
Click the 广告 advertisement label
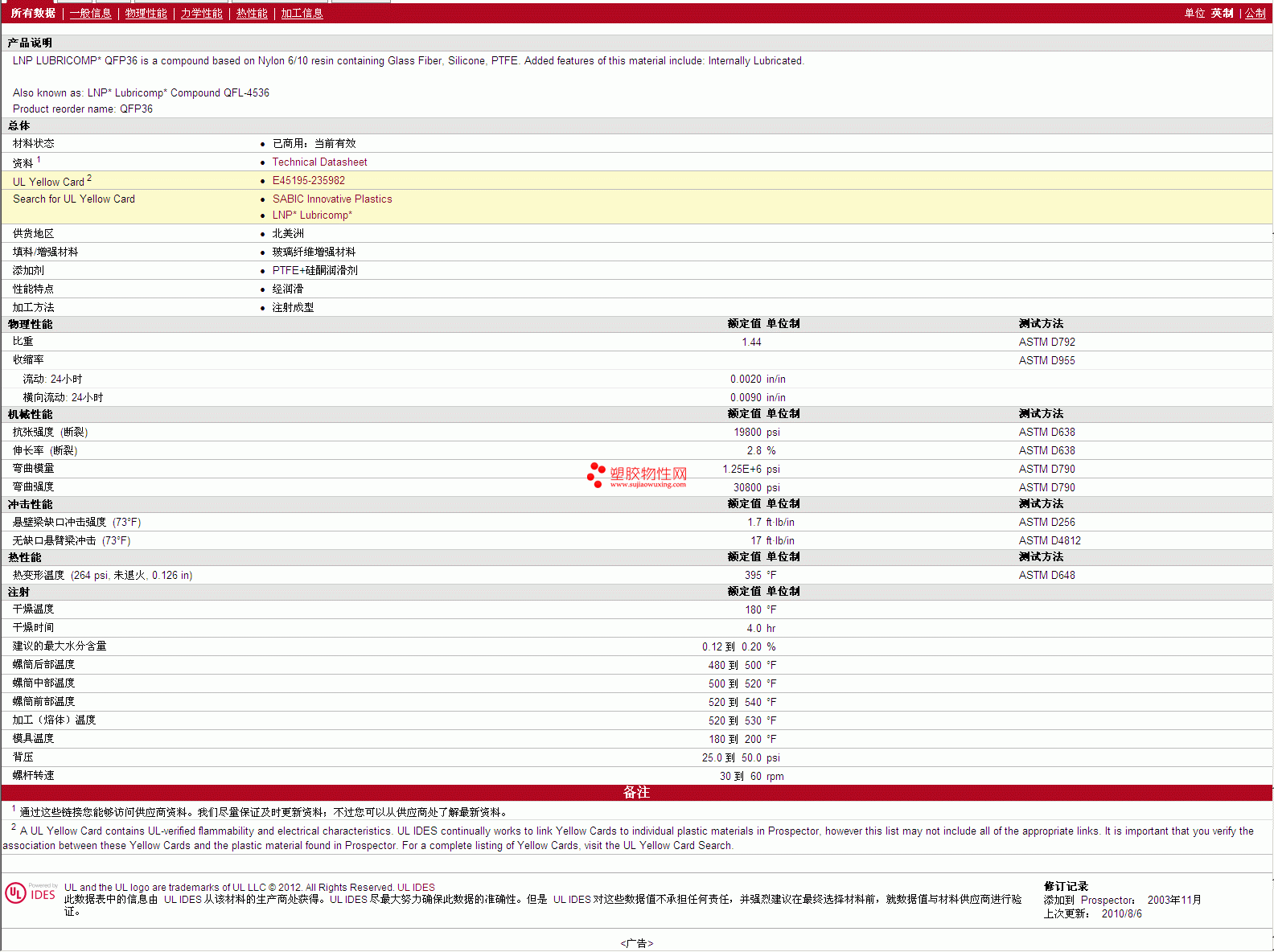(x=636, y=944)
